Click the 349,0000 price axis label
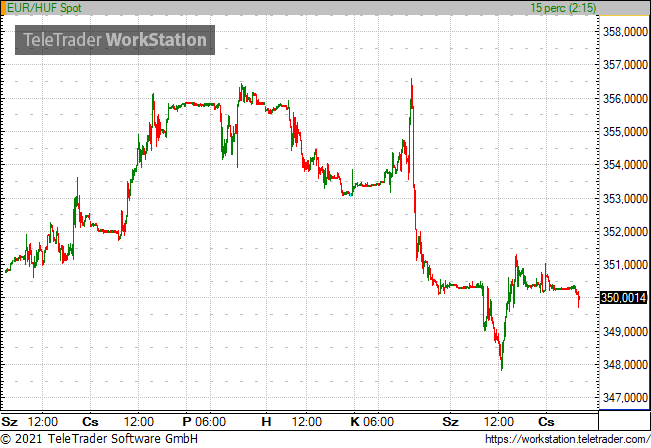This screenshot has height=448, width=651. pos(625,331)
